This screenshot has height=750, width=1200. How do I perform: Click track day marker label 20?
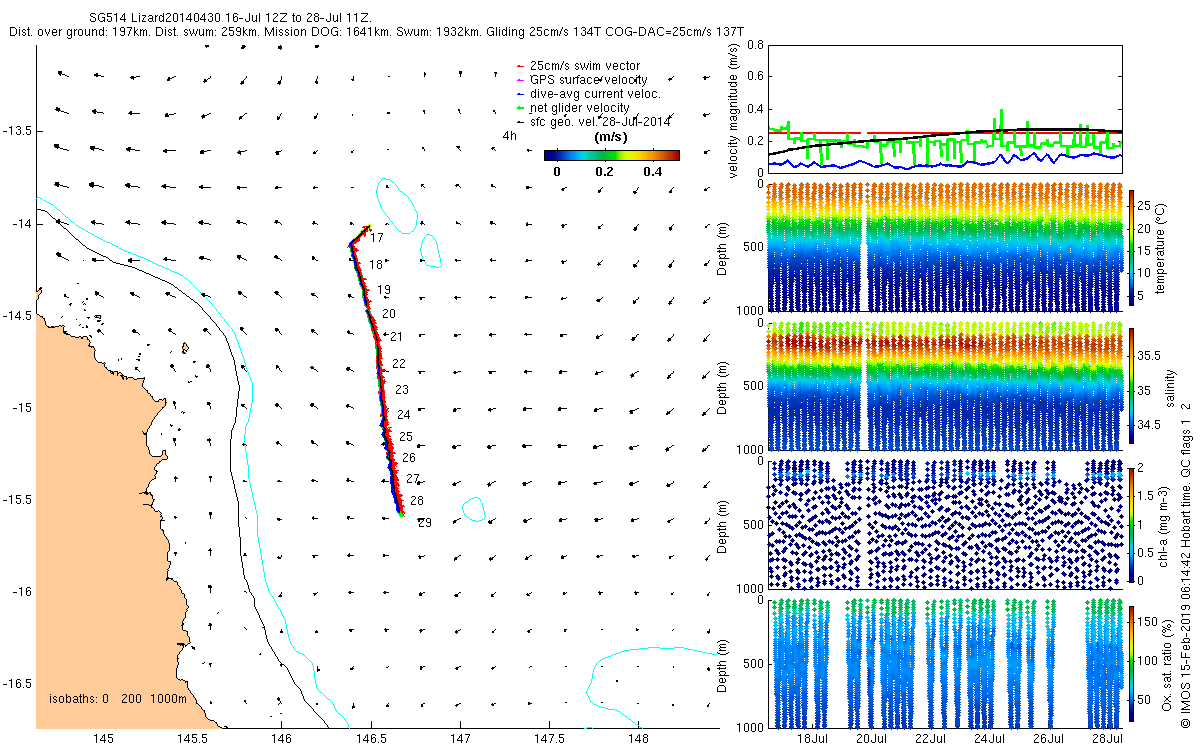tap(389, 314)
